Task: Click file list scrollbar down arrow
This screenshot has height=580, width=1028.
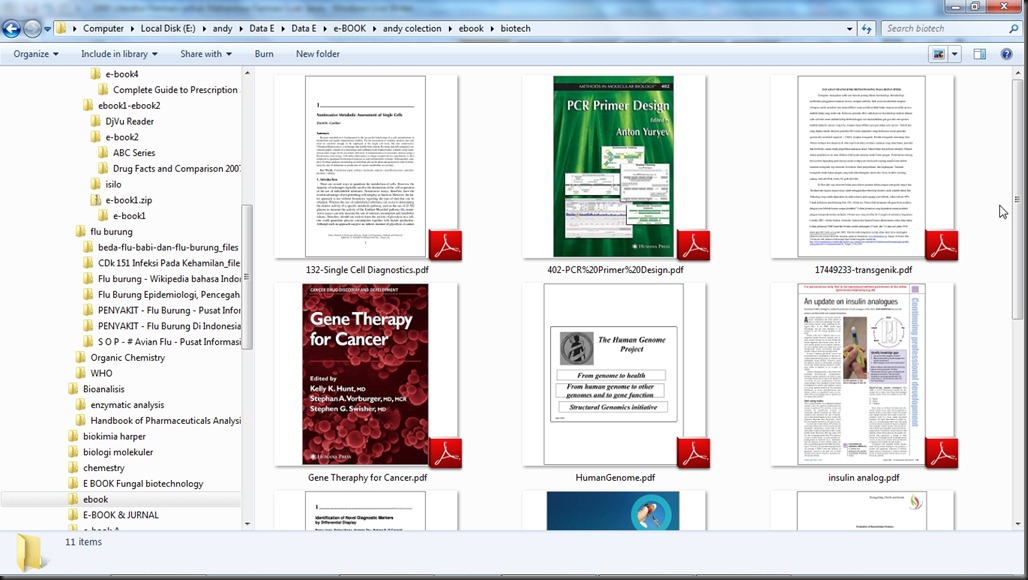Action: tap(1018, 524)
